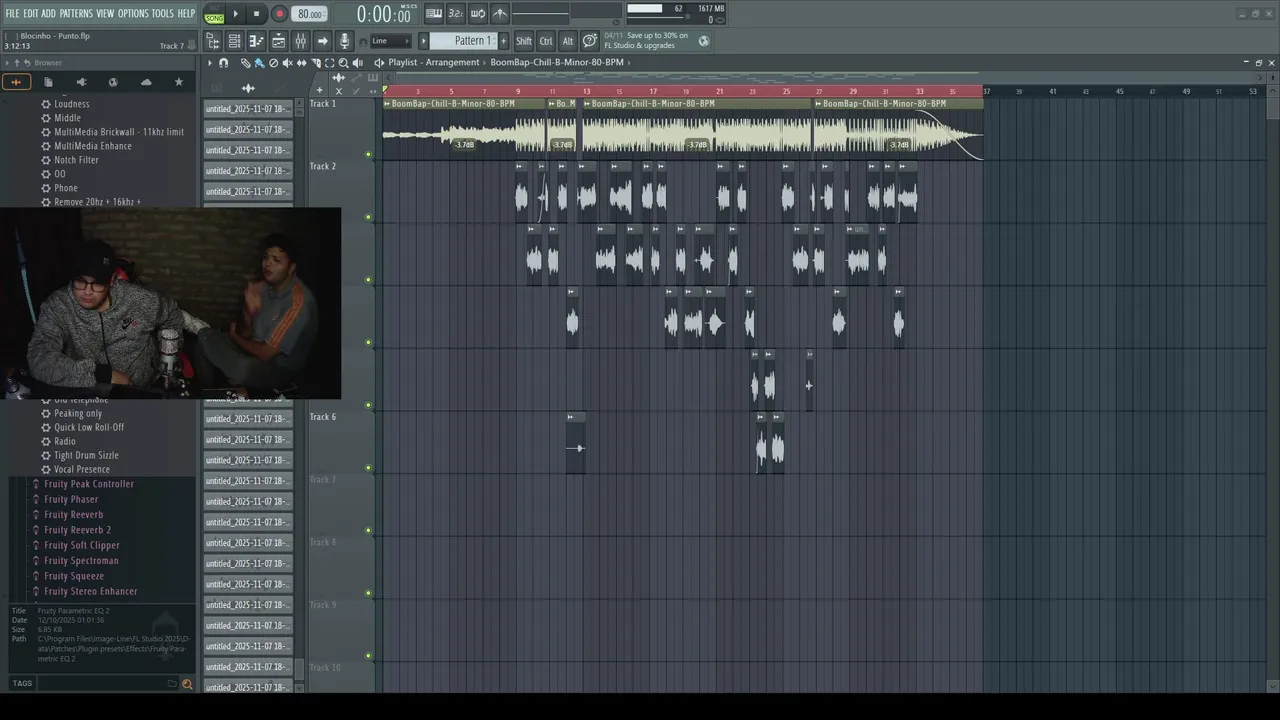Click the Browser sounds speaker tab icon
Image resolution: width=1280 pixels, height=720 pixels.
[x=81, y=82]
